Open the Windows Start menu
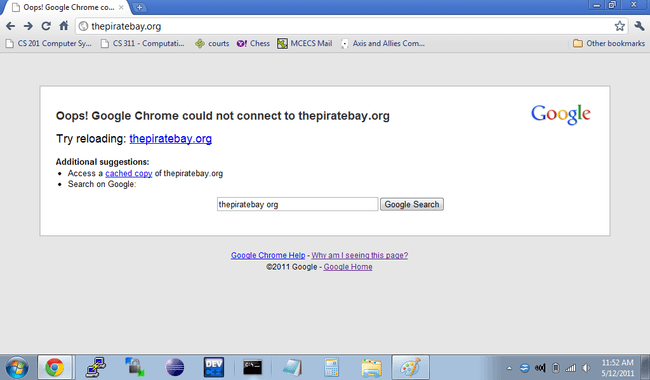This screenshot has height=380, width=650. 17,367
